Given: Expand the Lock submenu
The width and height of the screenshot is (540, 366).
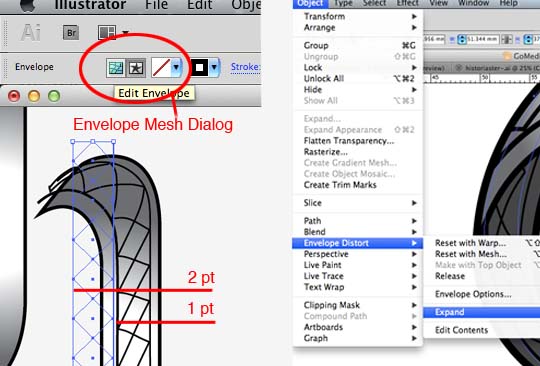Looking at the screenshot, I should [x=358, y=67].
